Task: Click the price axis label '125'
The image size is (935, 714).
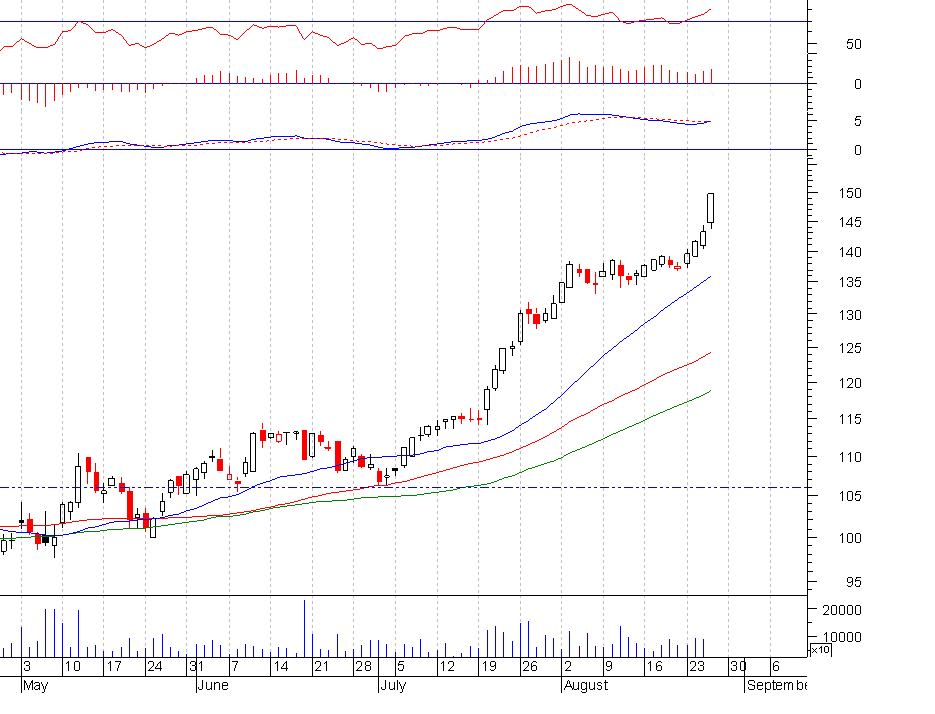Action: tap(850, 348)
